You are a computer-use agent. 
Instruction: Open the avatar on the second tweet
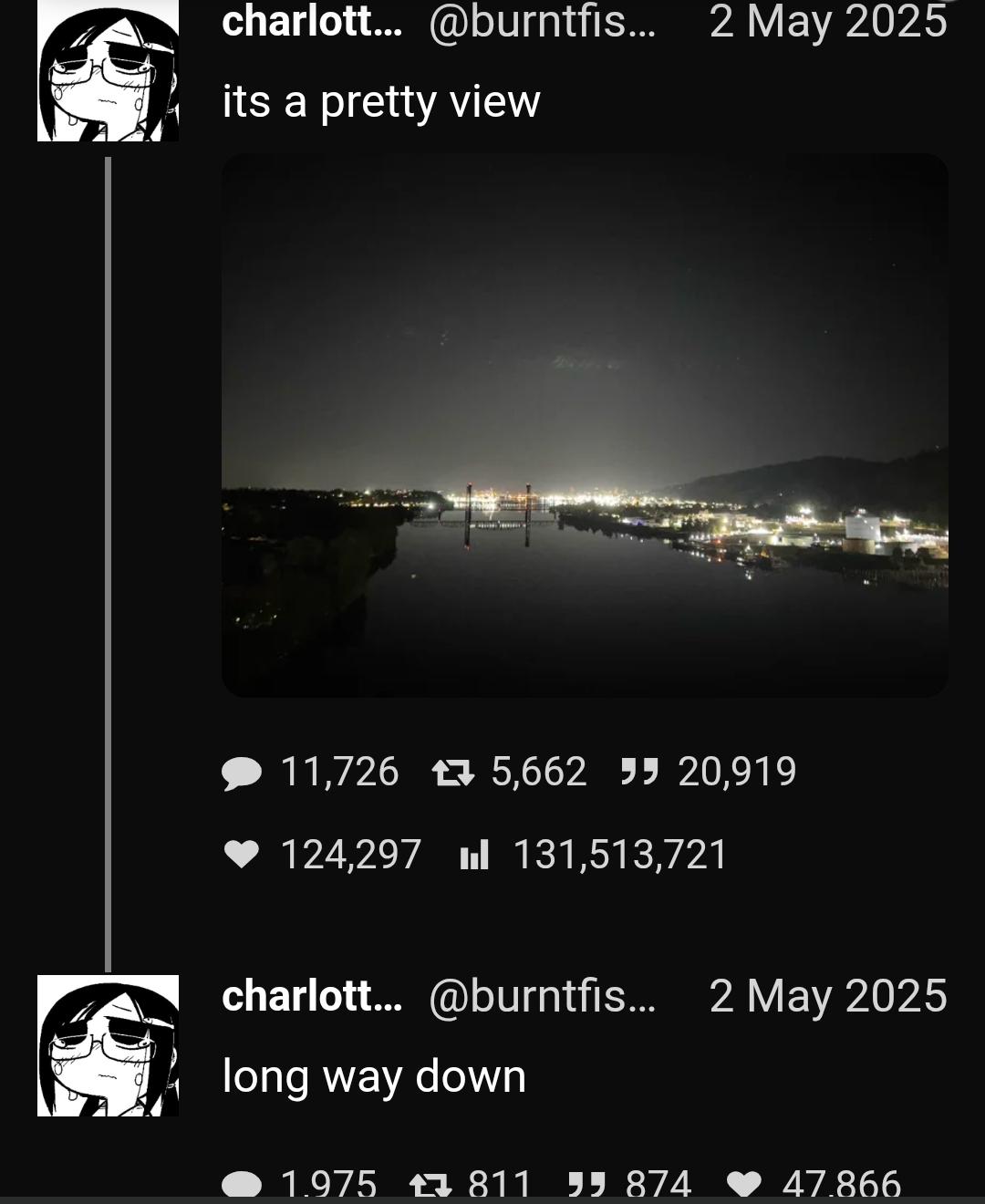[x=108, y=1045]
